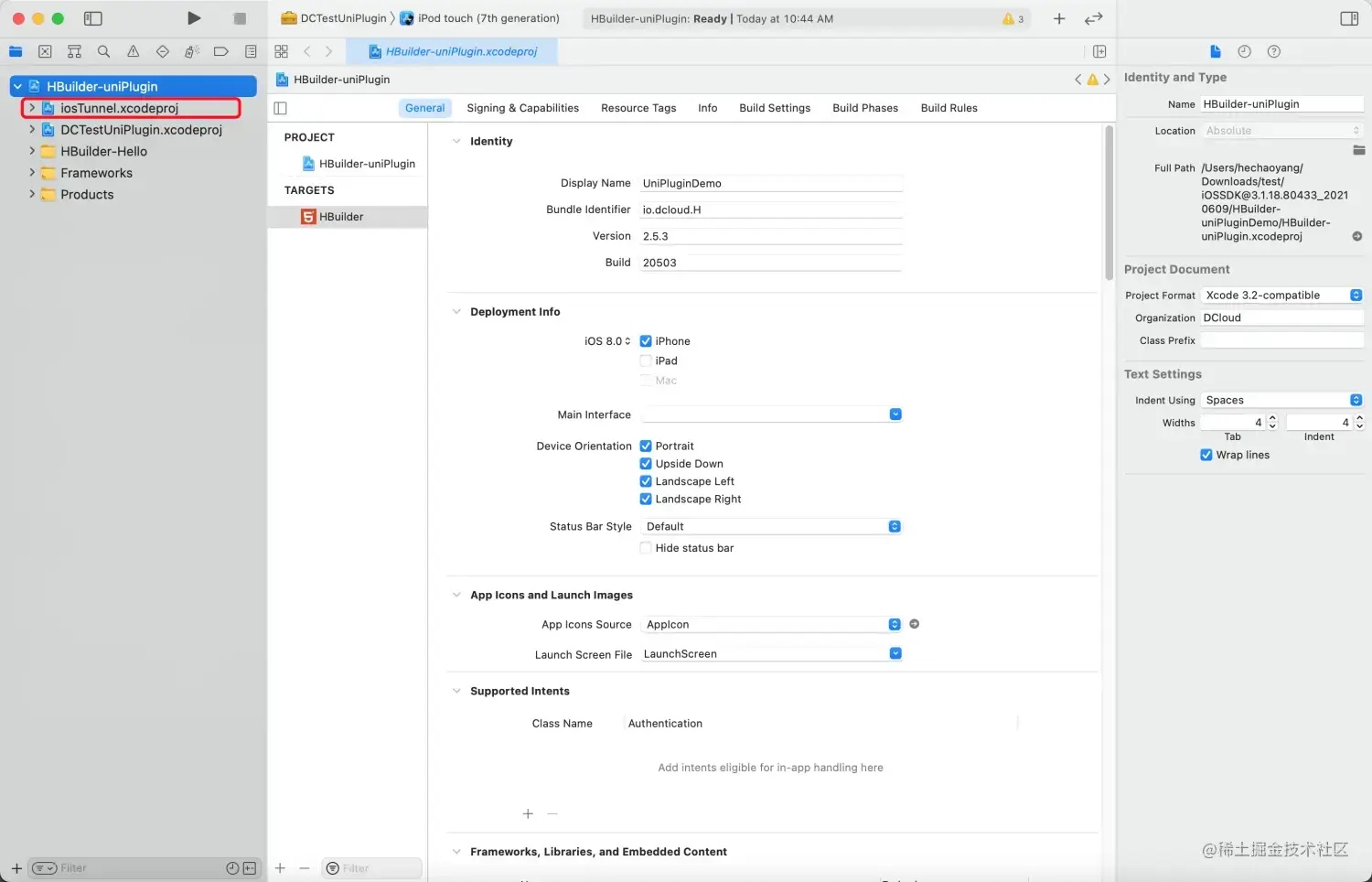Image resolution: width=1372 pixels, height=882 pixels.
Task: Expand the DCTestUniPlugin.xcodeproj item
Action: tap(32, 129)
